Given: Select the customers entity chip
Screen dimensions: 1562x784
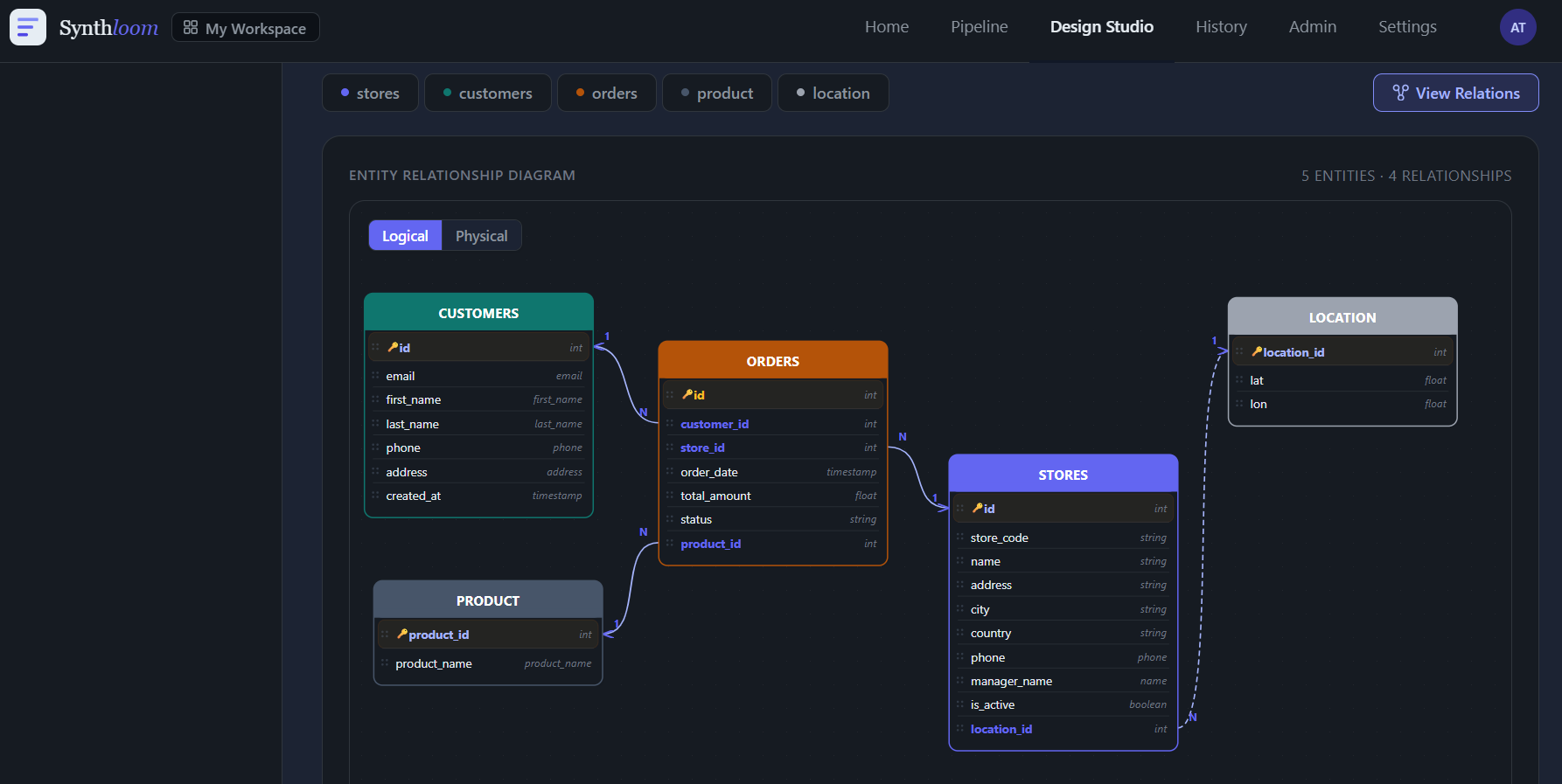Looking at the screenshot, I should 488,93.
